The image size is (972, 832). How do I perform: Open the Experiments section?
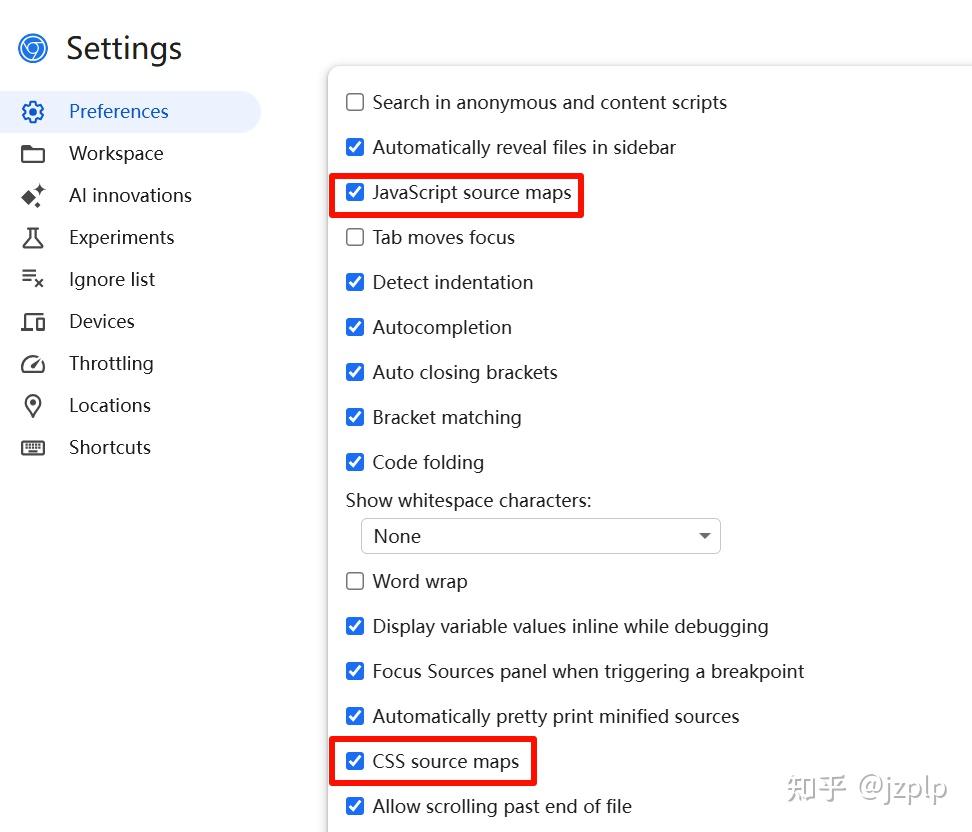coord(122,237)
